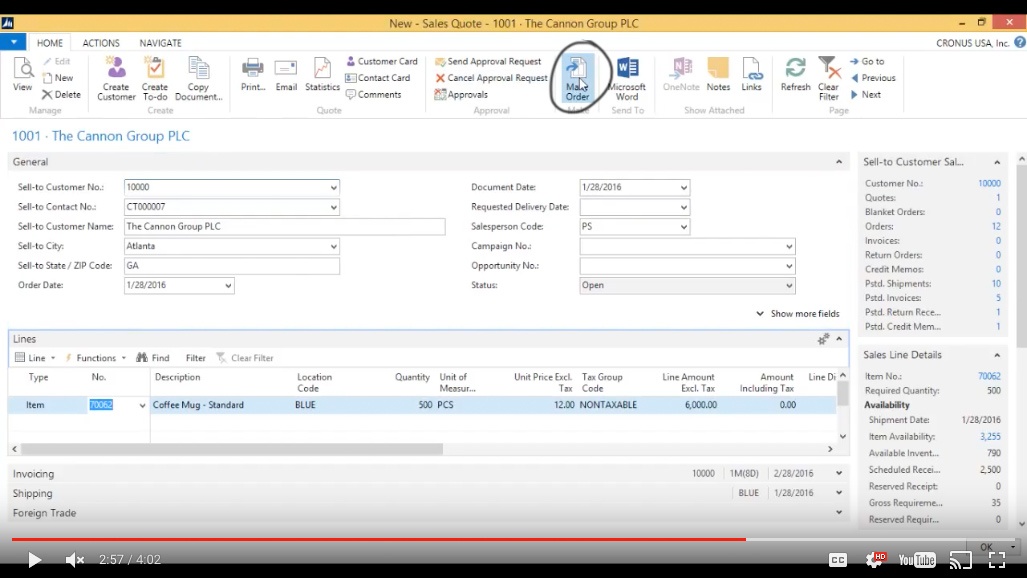This screenshot has width=1027, height=578.
Task: Switch to the ACTIONS ribbon tab
Action: [x=101, y=43]
